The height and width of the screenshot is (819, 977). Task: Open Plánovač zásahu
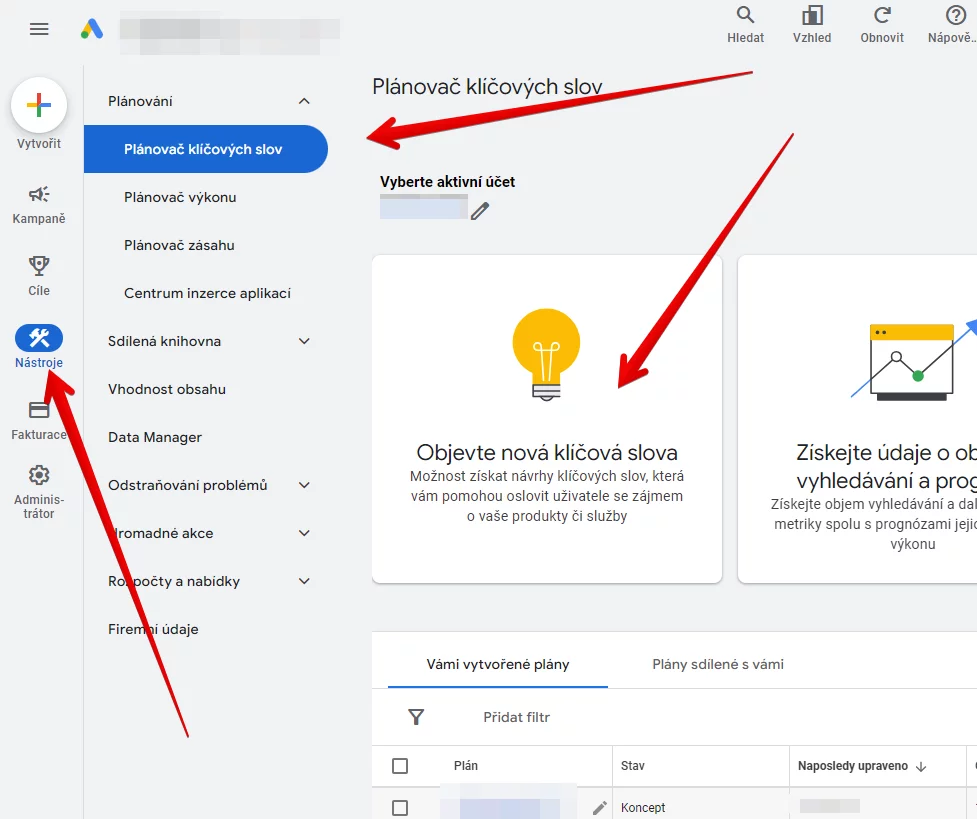(179, 245)
